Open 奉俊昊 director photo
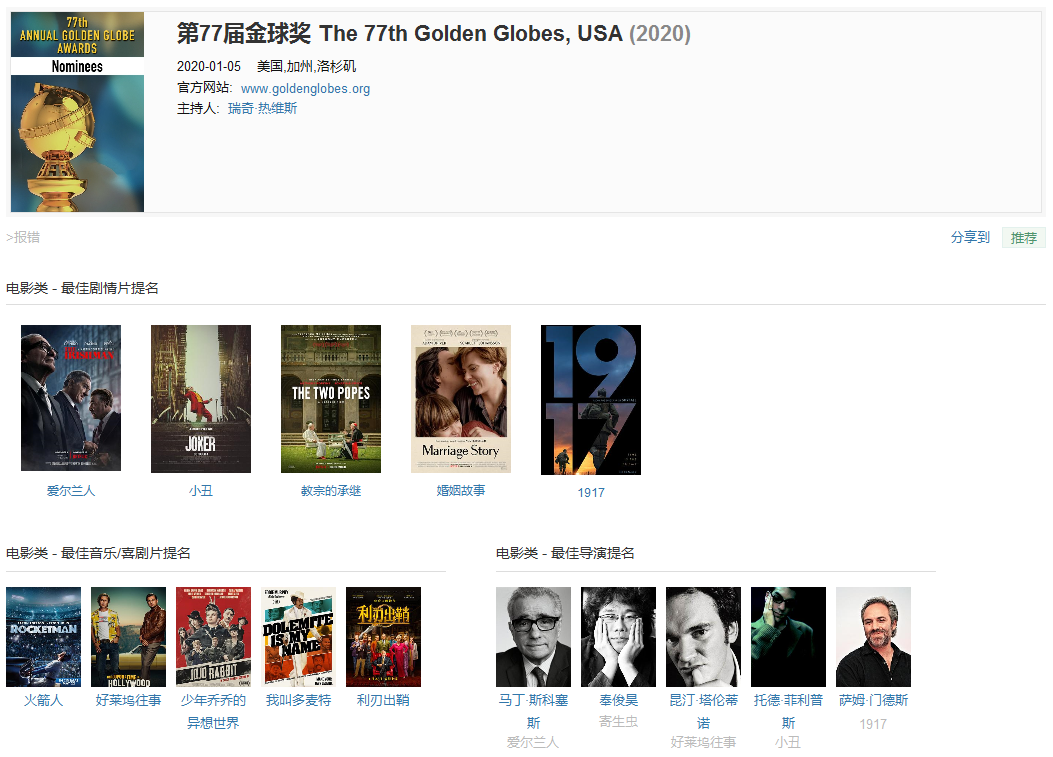The image size is (1053, 757). click(619, 637)
